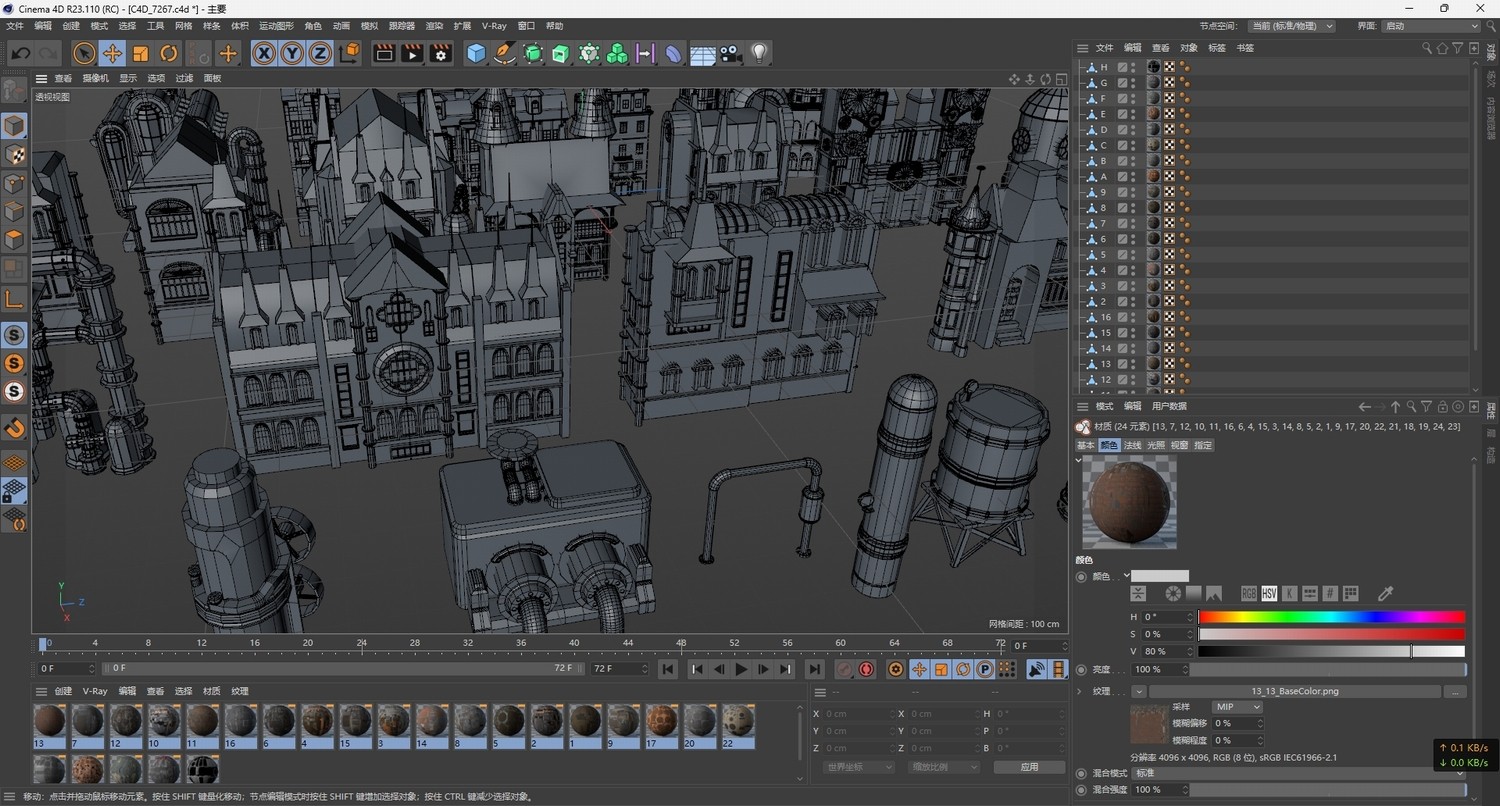Click the hue H color slider
The width and height of the screenshot is (1500, 806).
click(1331, 617)
